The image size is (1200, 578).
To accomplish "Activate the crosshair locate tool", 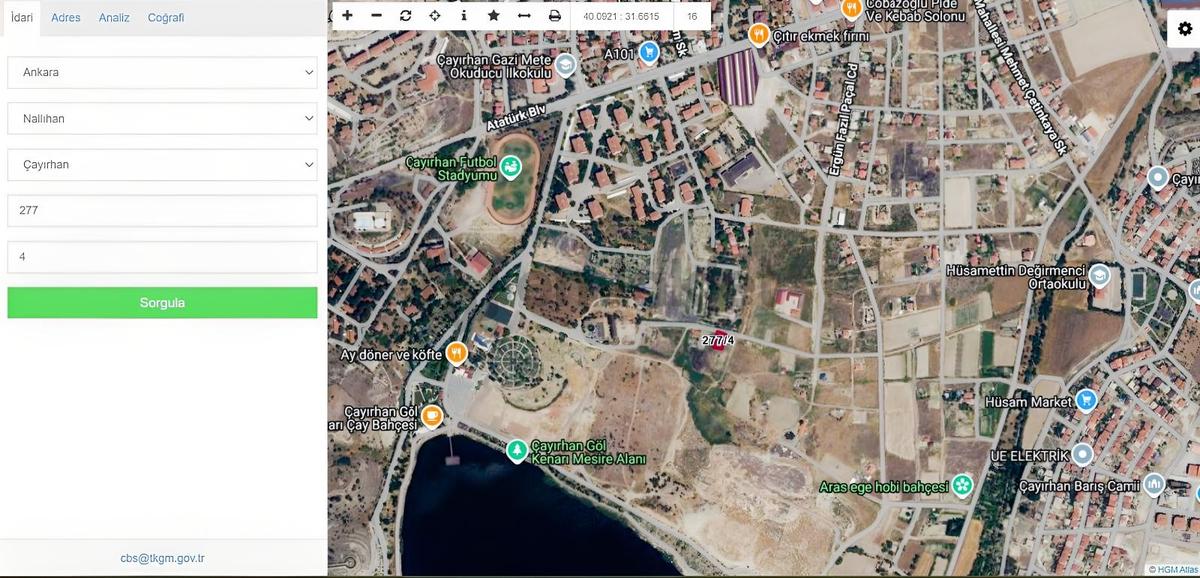I will (435, 16).
